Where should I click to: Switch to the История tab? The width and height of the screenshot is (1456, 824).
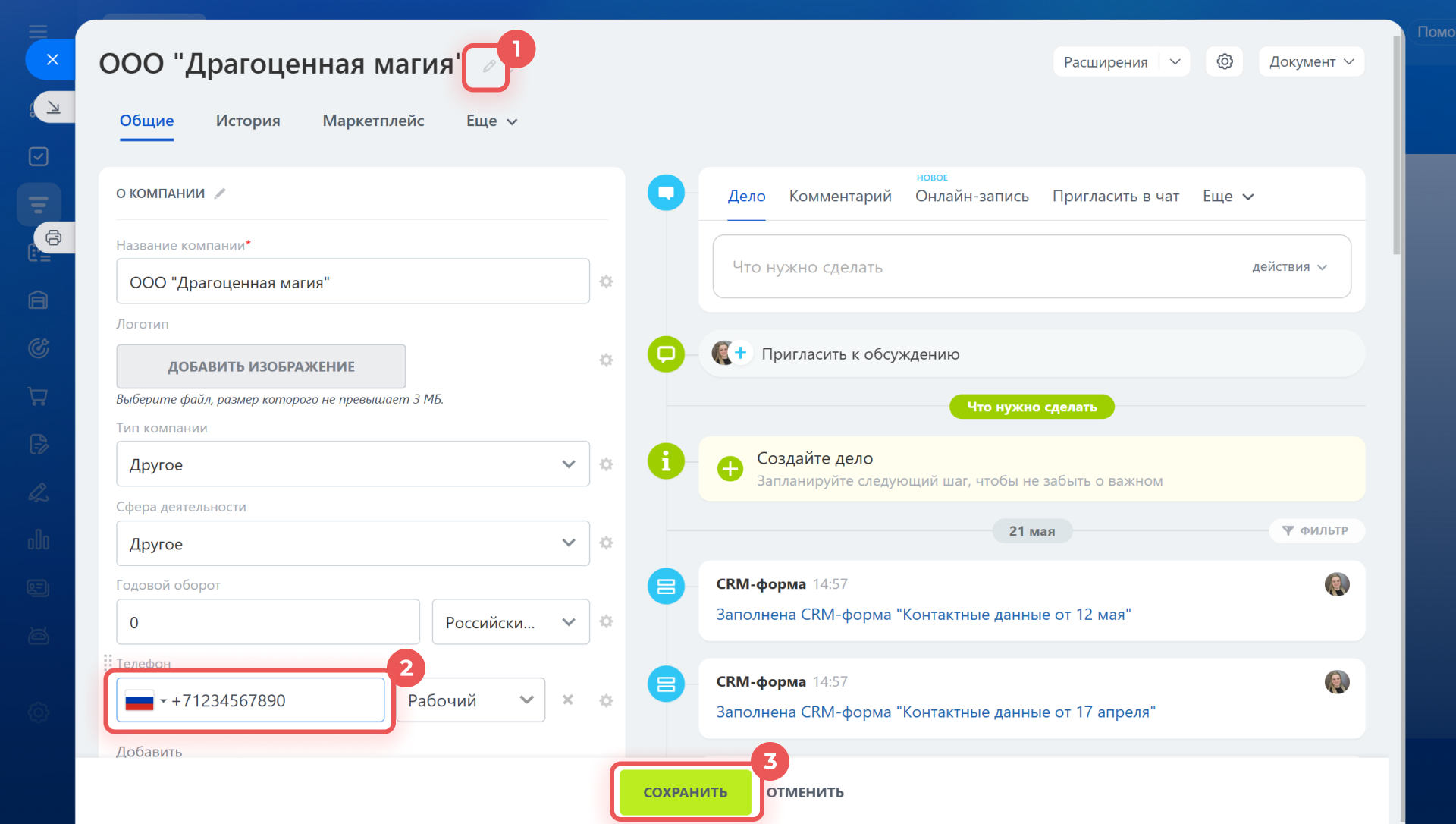(247, 121)
